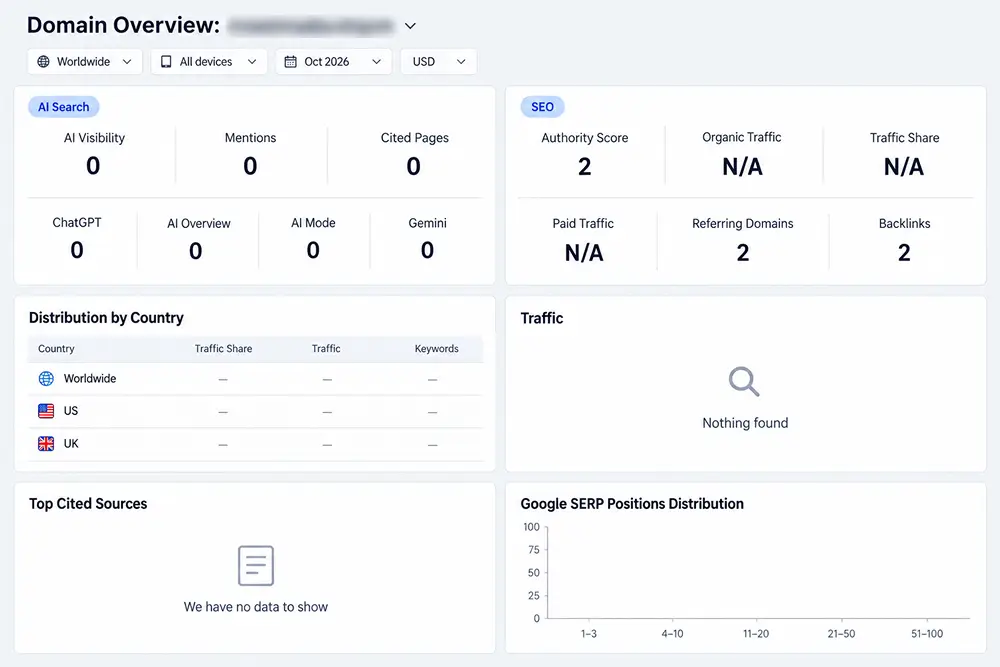Click the Paid Traffic N/A value
This screenshot has height=667, width=1000.
click(584, 253)
